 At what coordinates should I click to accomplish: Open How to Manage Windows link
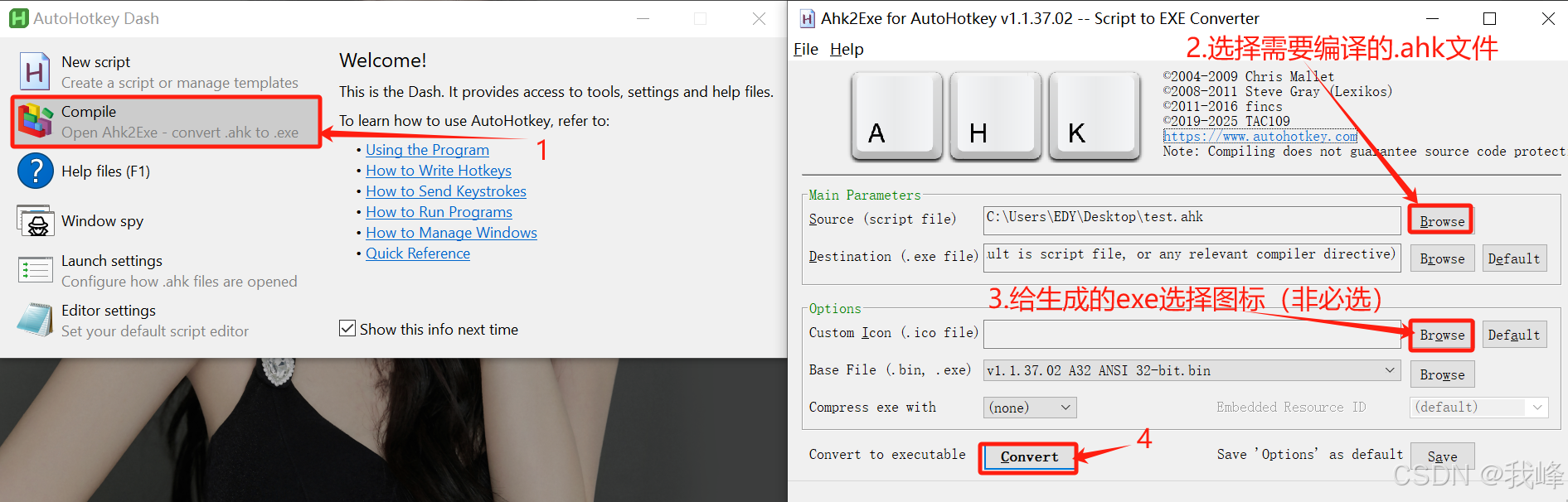(451, 233)
